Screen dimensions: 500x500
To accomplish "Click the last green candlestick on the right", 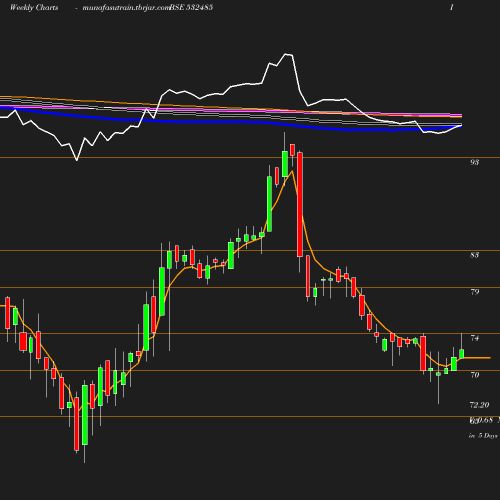I will (462, 354).
